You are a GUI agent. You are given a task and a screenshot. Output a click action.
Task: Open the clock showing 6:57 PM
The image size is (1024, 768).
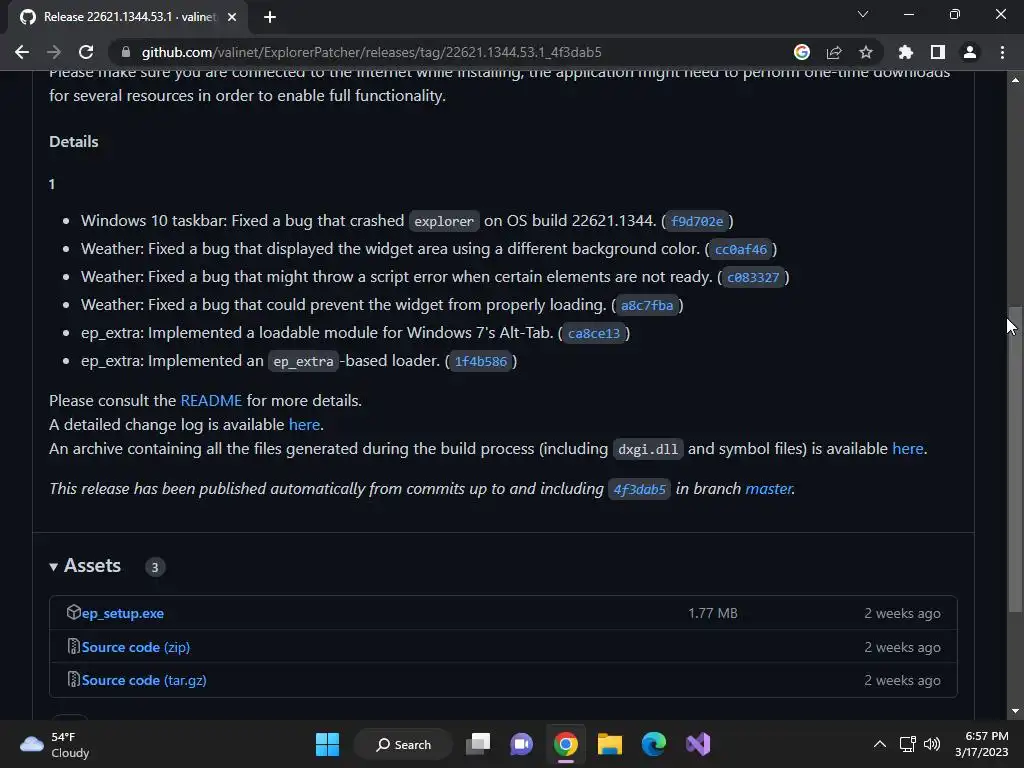tap(982, 744)
